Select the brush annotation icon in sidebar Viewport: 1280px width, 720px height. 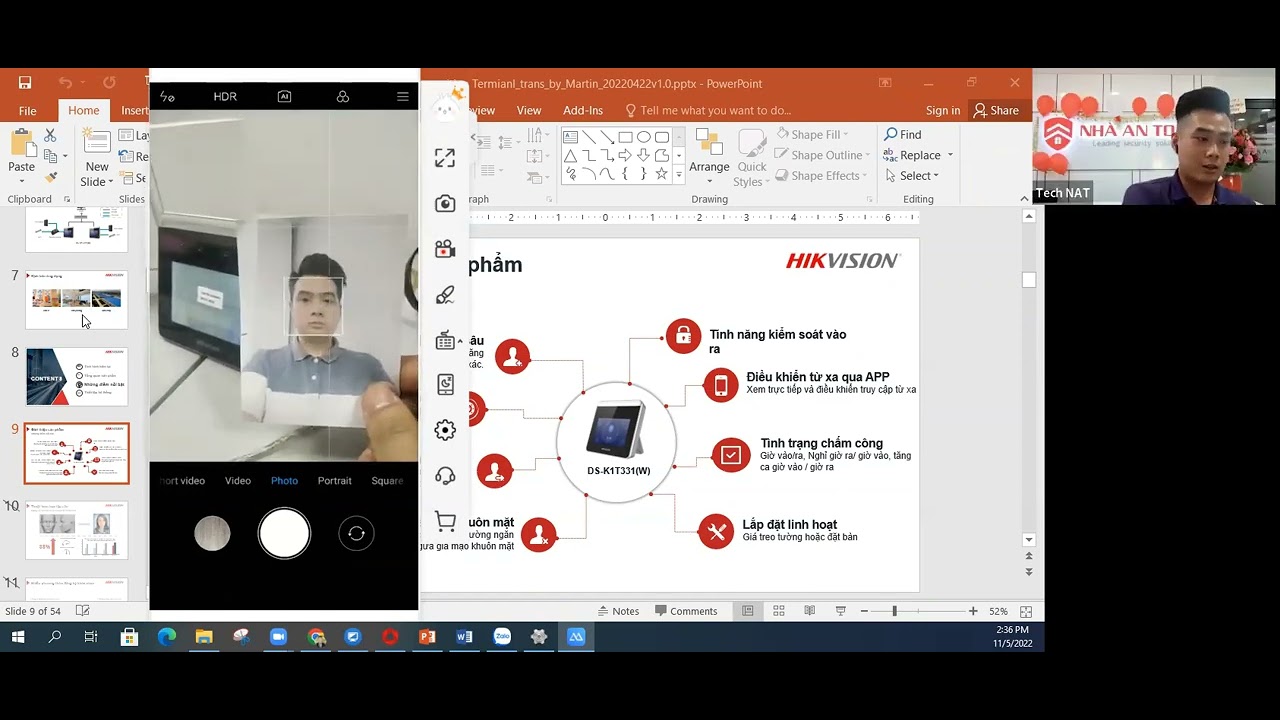(445, 295)
